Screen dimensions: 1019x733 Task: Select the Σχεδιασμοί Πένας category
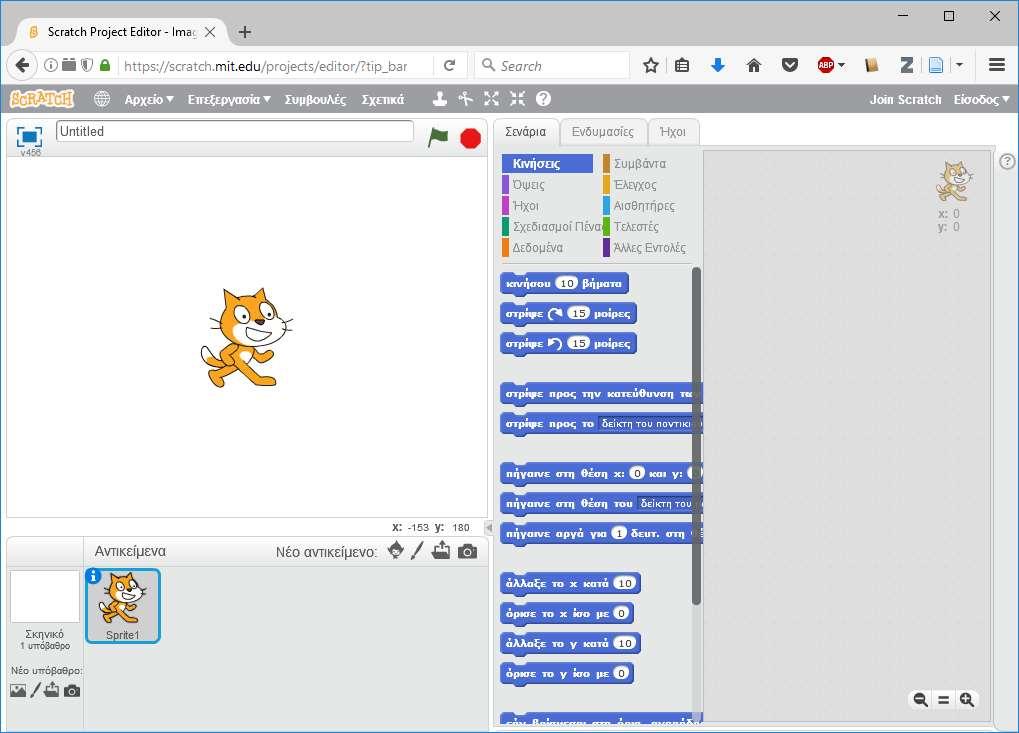[551, 226]
